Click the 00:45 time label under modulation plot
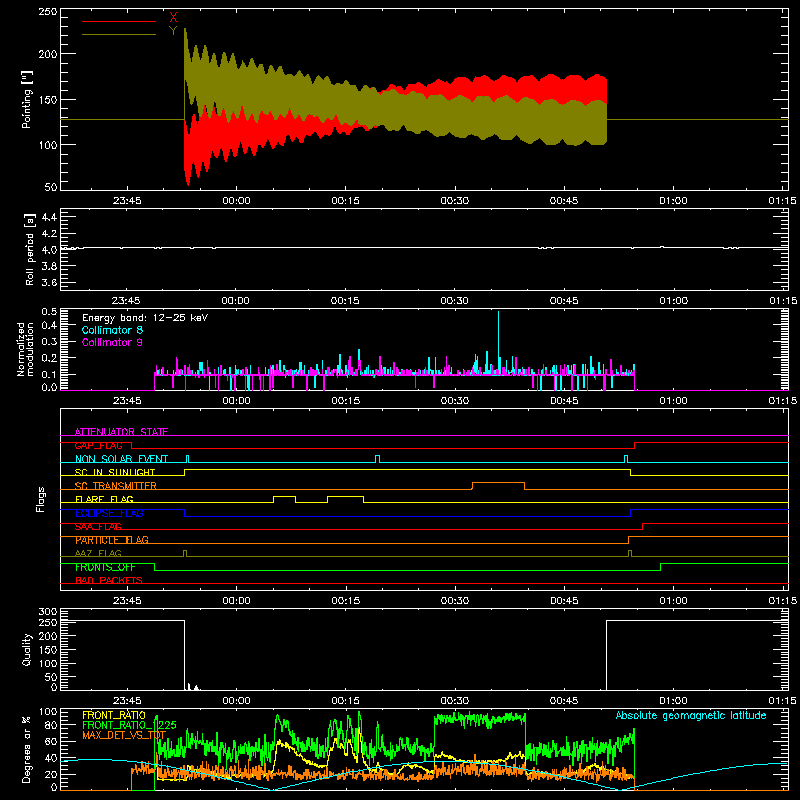This screenshot has height=800, width=800. point(564,401)
